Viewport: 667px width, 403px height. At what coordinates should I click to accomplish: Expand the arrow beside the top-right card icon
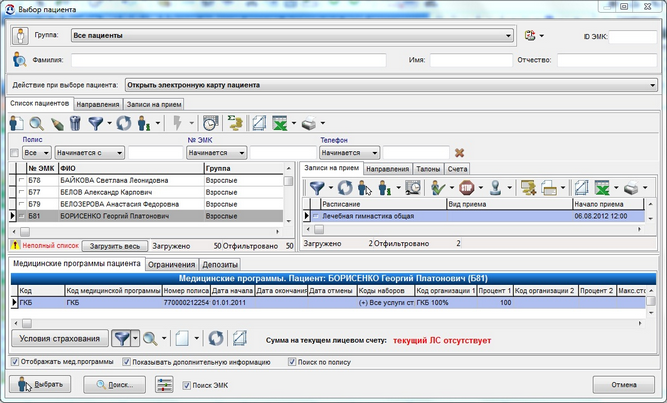tap(542, 36)
